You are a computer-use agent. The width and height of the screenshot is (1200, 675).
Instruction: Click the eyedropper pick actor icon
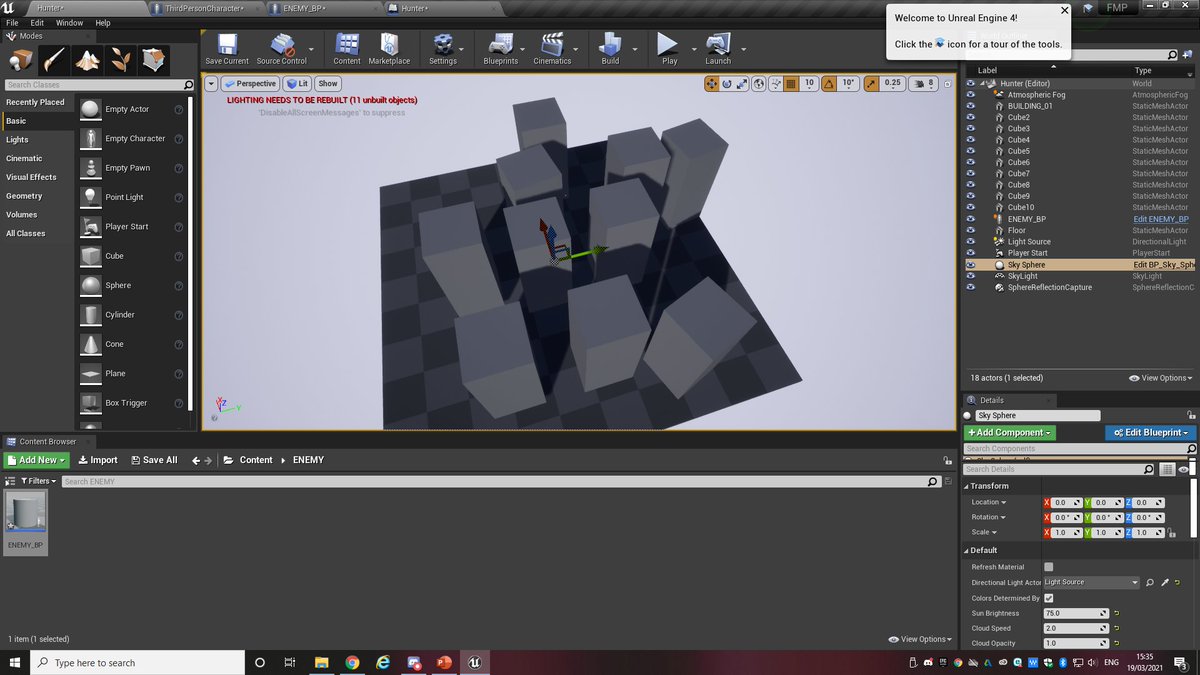click(1165, 582)
